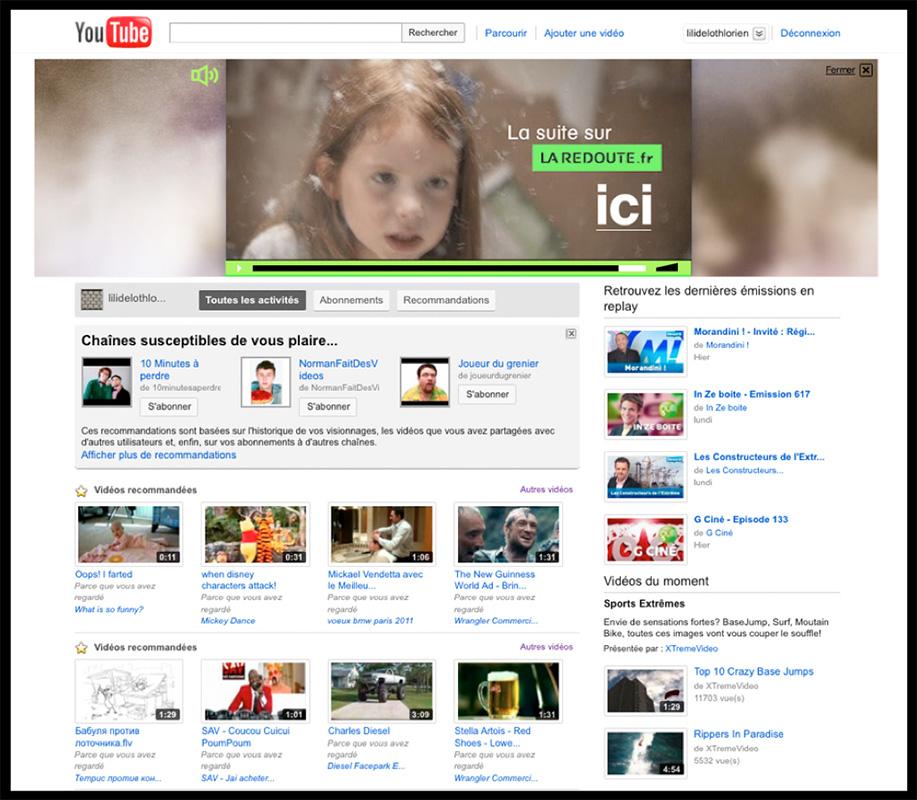Open The New Guinness World Ad thumbnail

coord(508,534)
